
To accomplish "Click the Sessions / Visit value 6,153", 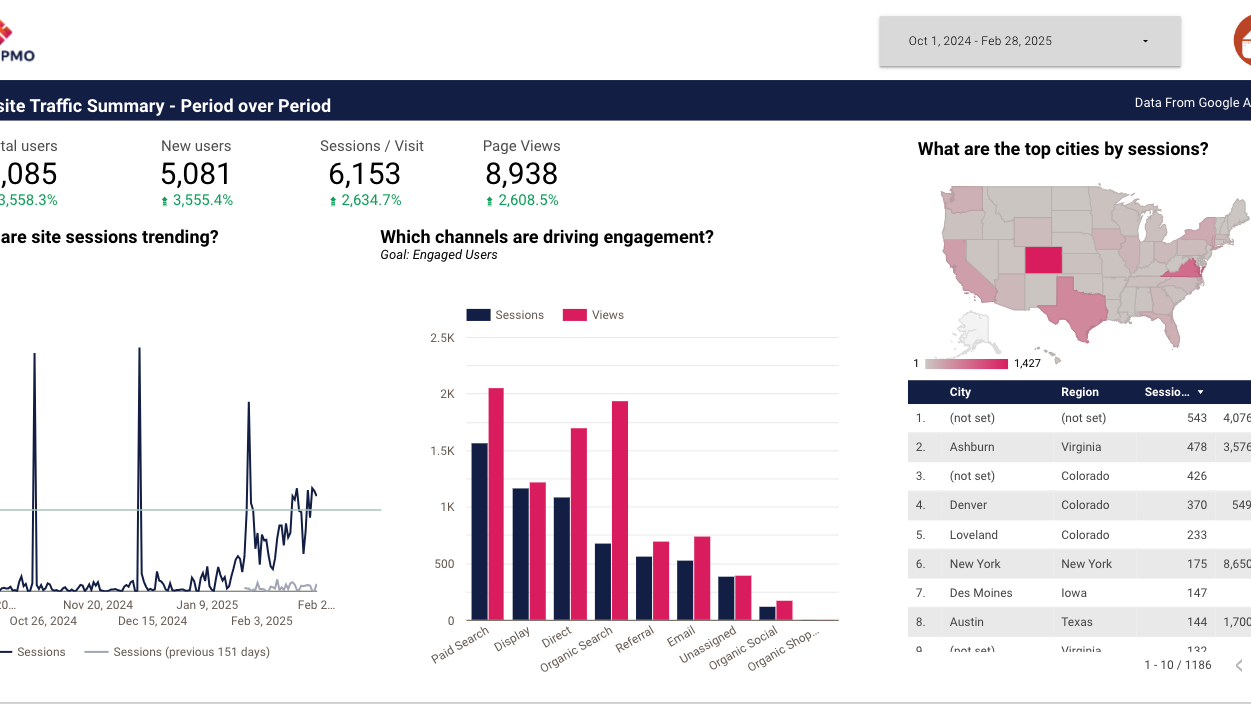I will [x=365, y=174].
